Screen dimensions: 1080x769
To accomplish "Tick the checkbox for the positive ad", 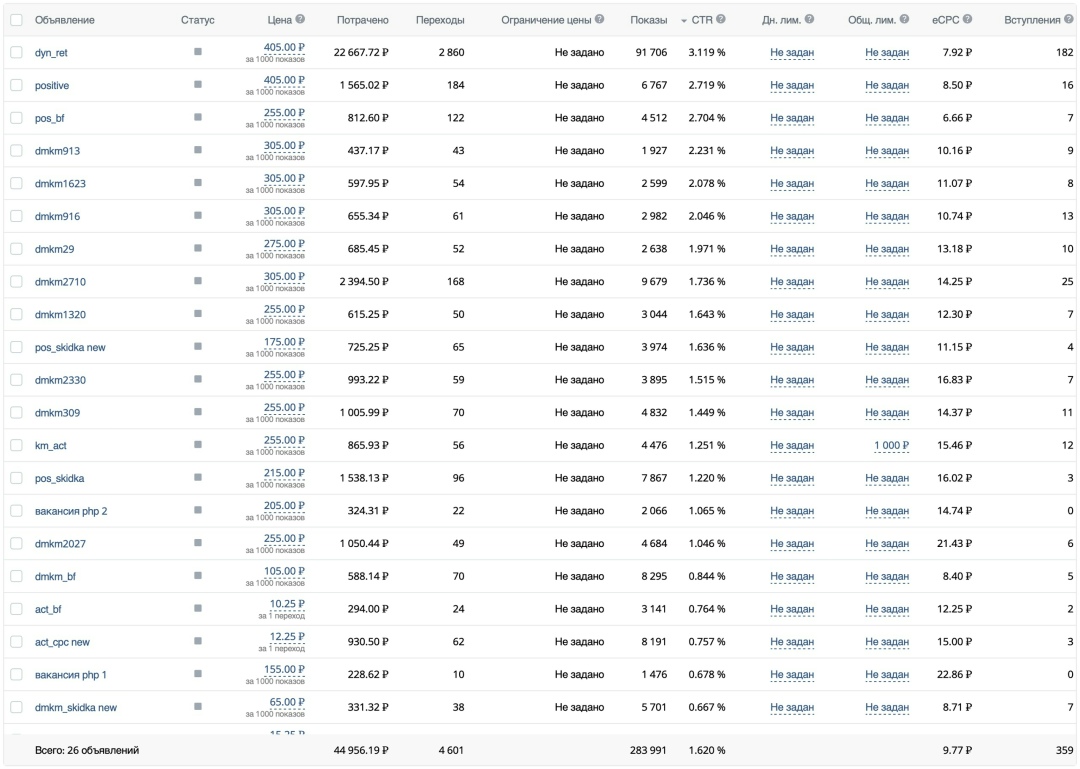I will tap(16, 85).
